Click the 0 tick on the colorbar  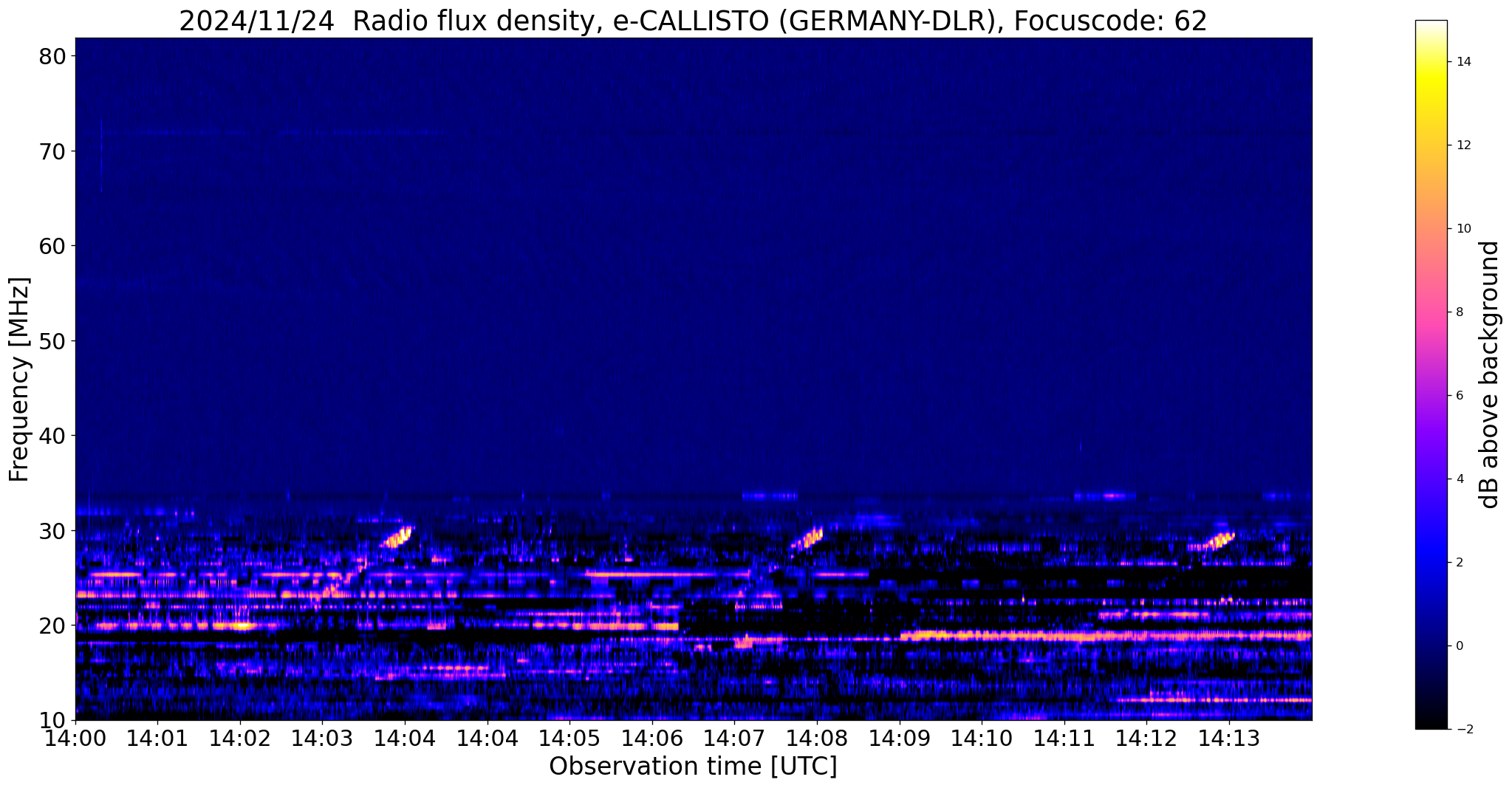pos(1460,645)
